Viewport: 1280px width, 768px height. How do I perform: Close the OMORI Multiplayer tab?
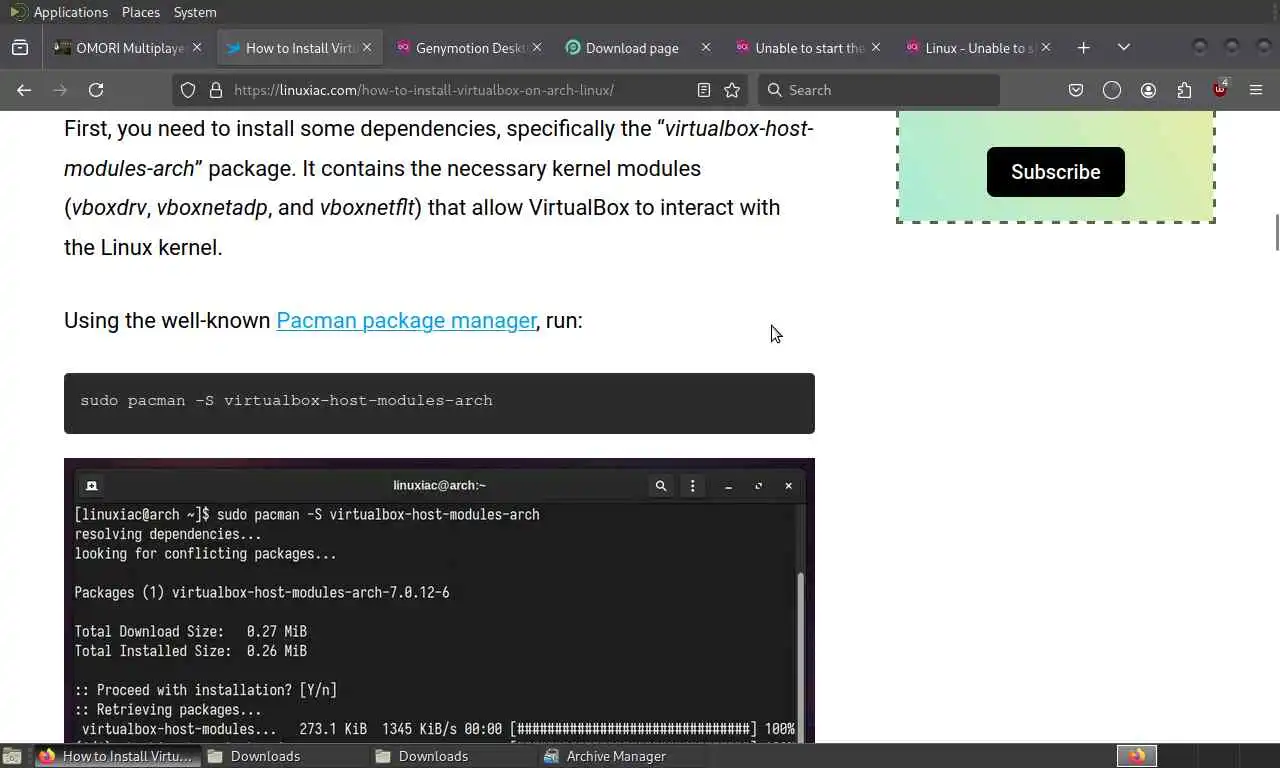click(x=197, y=47)
